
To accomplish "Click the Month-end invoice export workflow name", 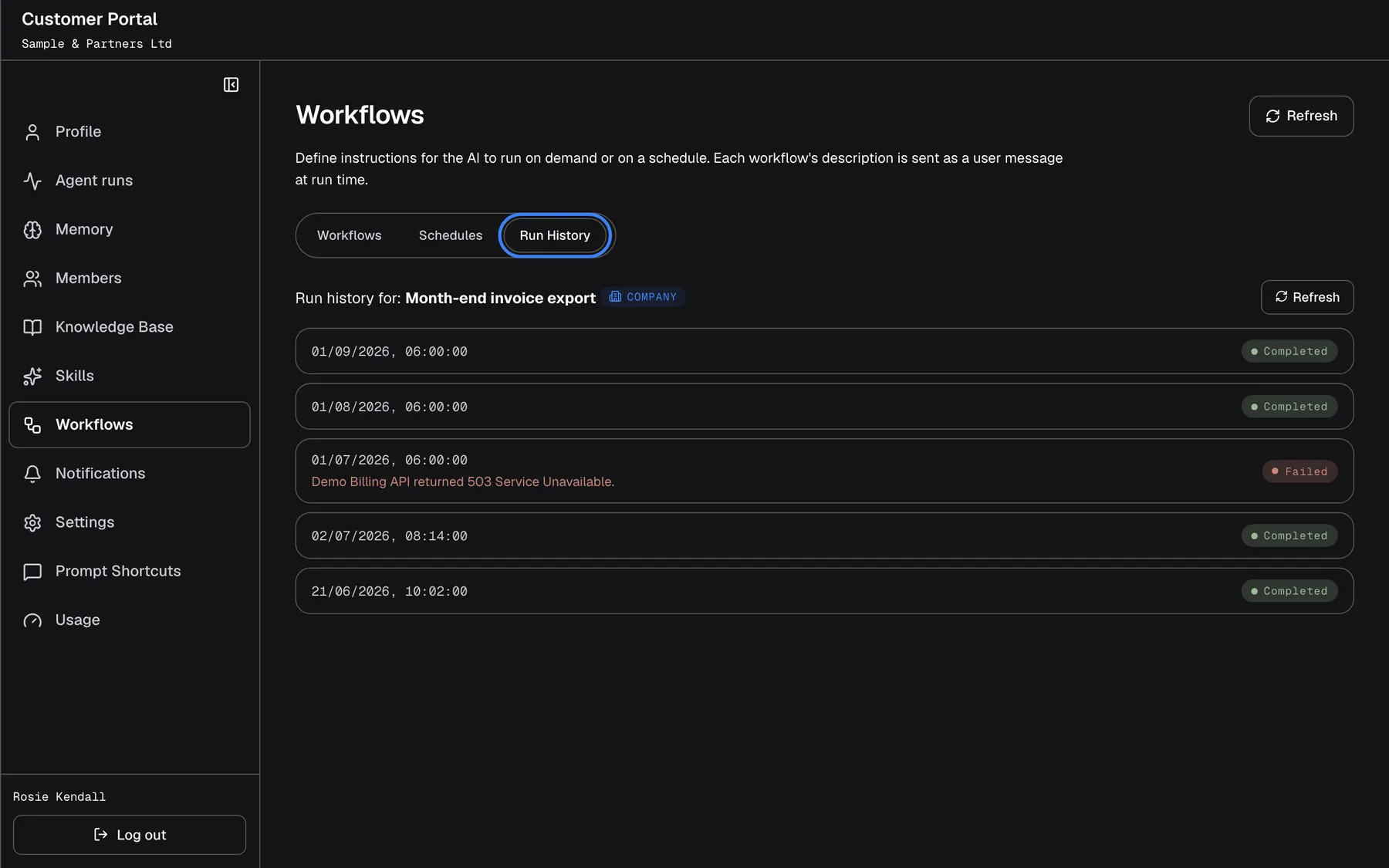I will tap(500, 298).
